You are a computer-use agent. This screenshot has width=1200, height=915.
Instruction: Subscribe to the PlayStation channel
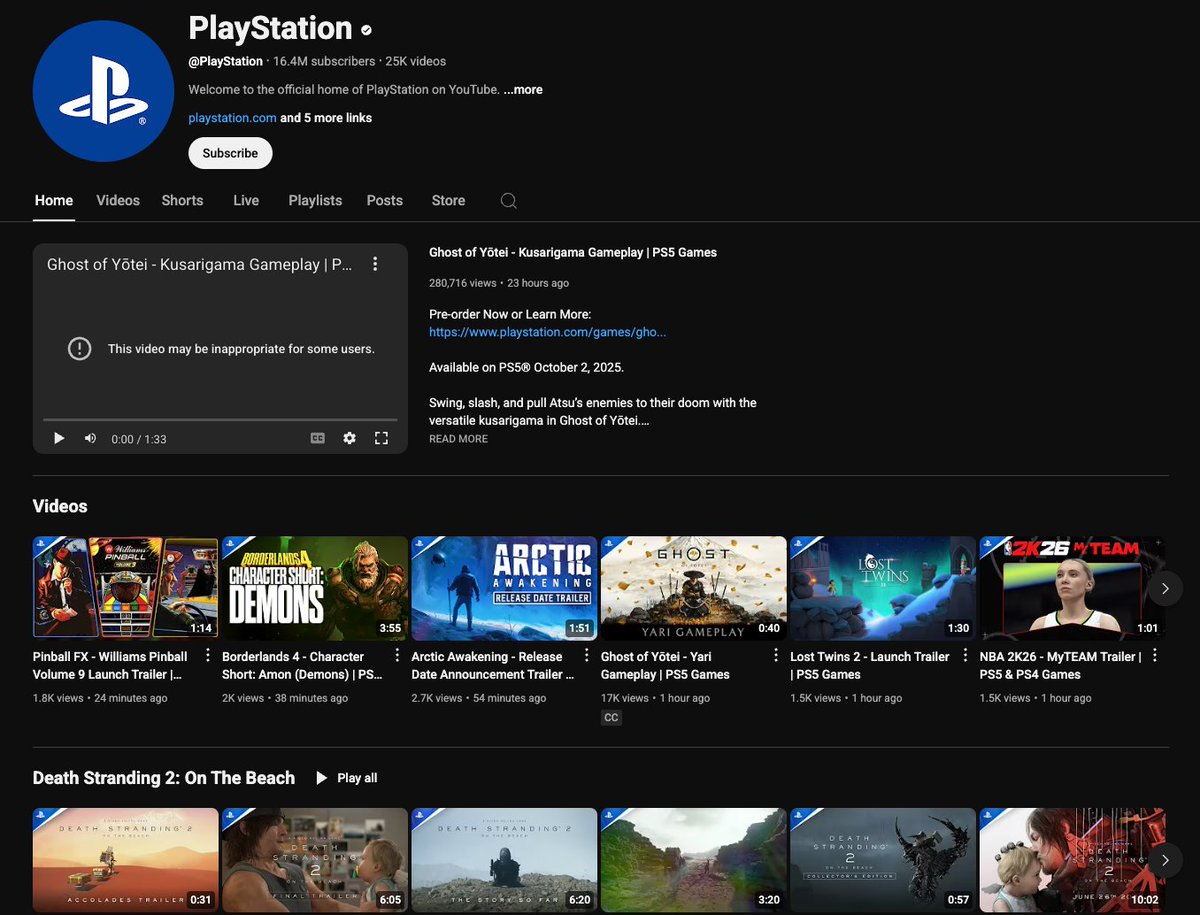(230, 153)
